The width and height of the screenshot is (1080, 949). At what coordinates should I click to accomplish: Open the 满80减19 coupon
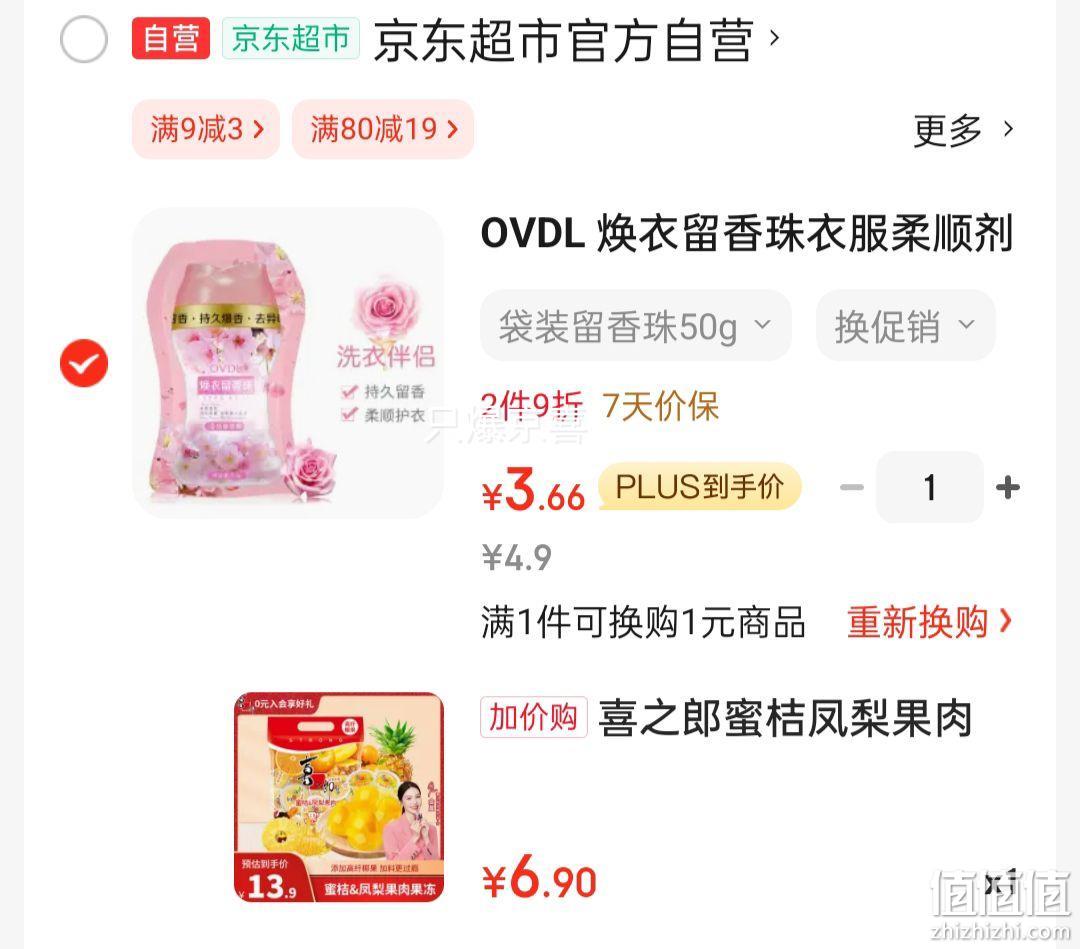coord(383,129)
